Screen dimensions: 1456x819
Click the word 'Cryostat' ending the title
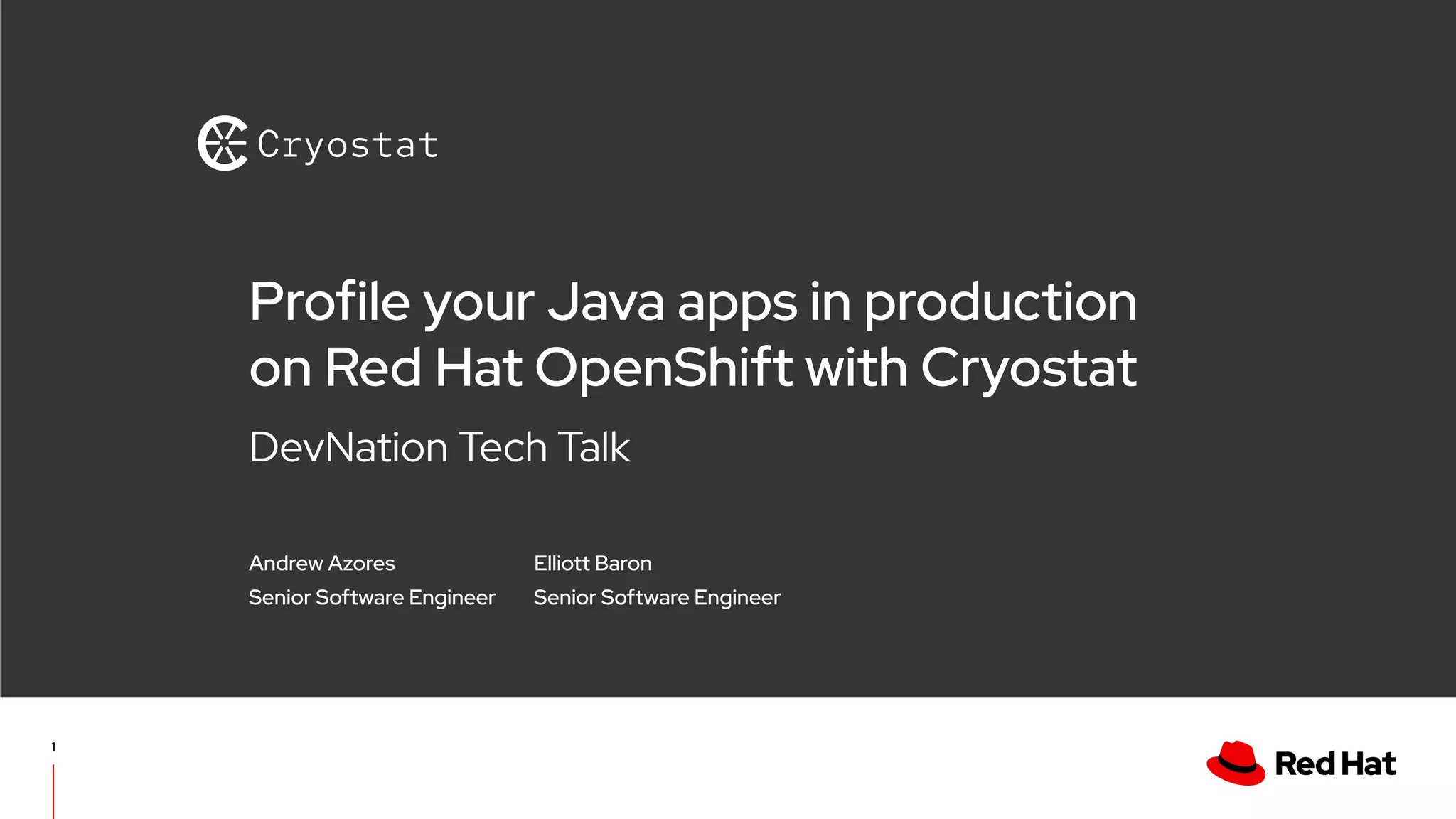[x=1029, y=368]
